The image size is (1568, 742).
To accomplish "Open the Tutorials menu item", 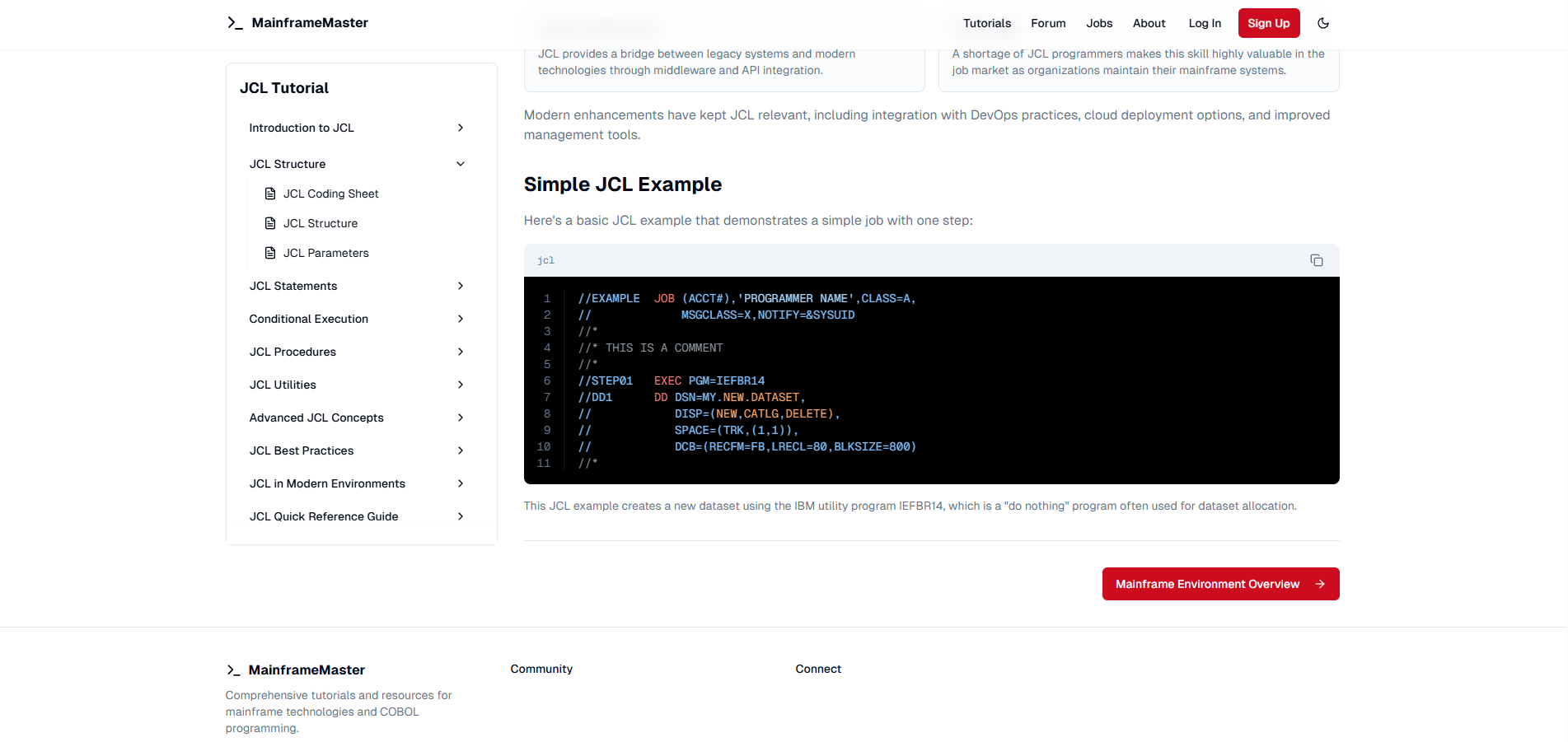I will click(986, 23).
